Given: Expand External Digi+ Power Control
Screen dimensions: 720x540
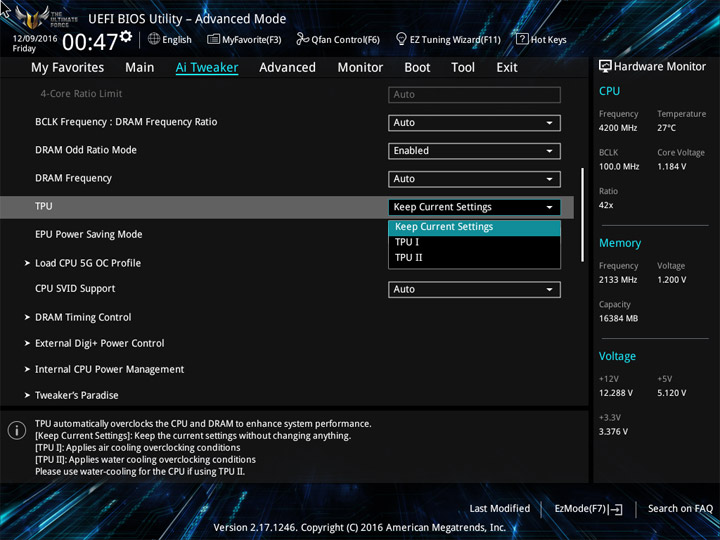Looking at the screenshot, I should click(99, 343).
